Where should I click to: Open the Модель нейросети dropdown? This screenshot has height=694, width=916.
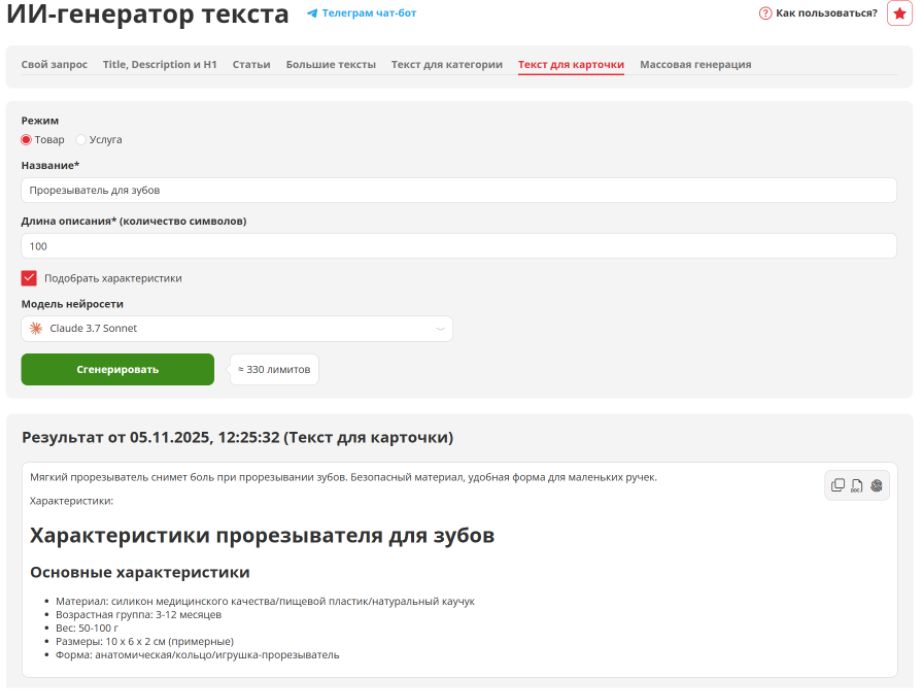pos(236,328)
